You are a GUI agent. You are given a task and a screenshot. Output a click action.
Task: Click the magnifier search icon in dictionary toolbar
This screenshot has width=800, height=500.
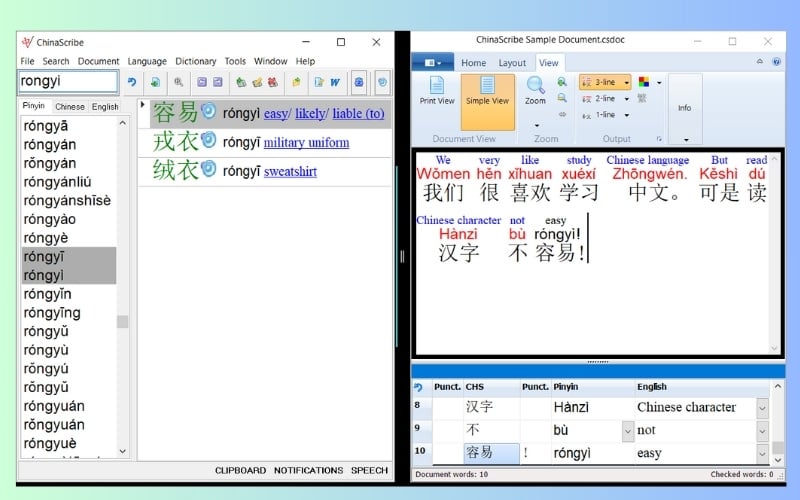(x=178, y=82)
